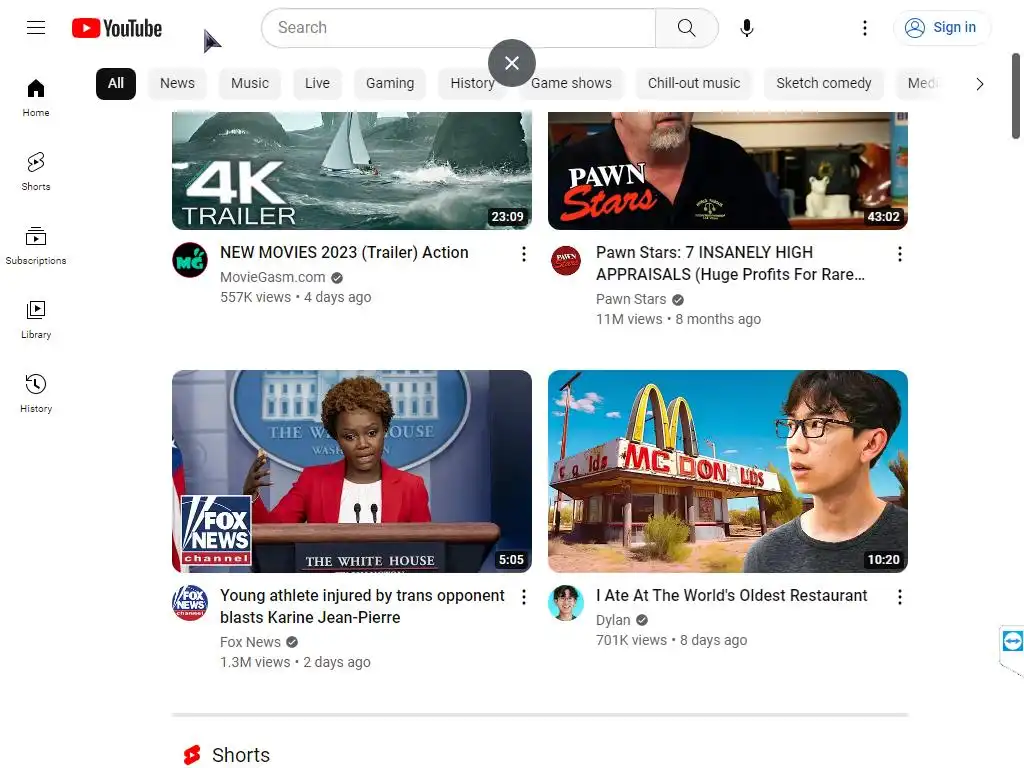Select the Game shows filter chip
The width and height of the screenshot is (1024, 768).
coord(571,84)
